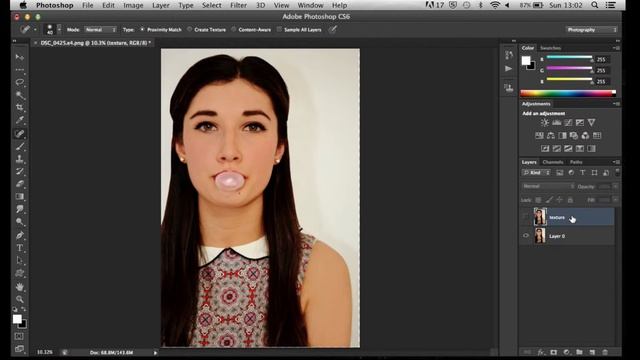Open the Image menu
The width and height of the screenshot is (640, 360).
(x=133, y=5)
